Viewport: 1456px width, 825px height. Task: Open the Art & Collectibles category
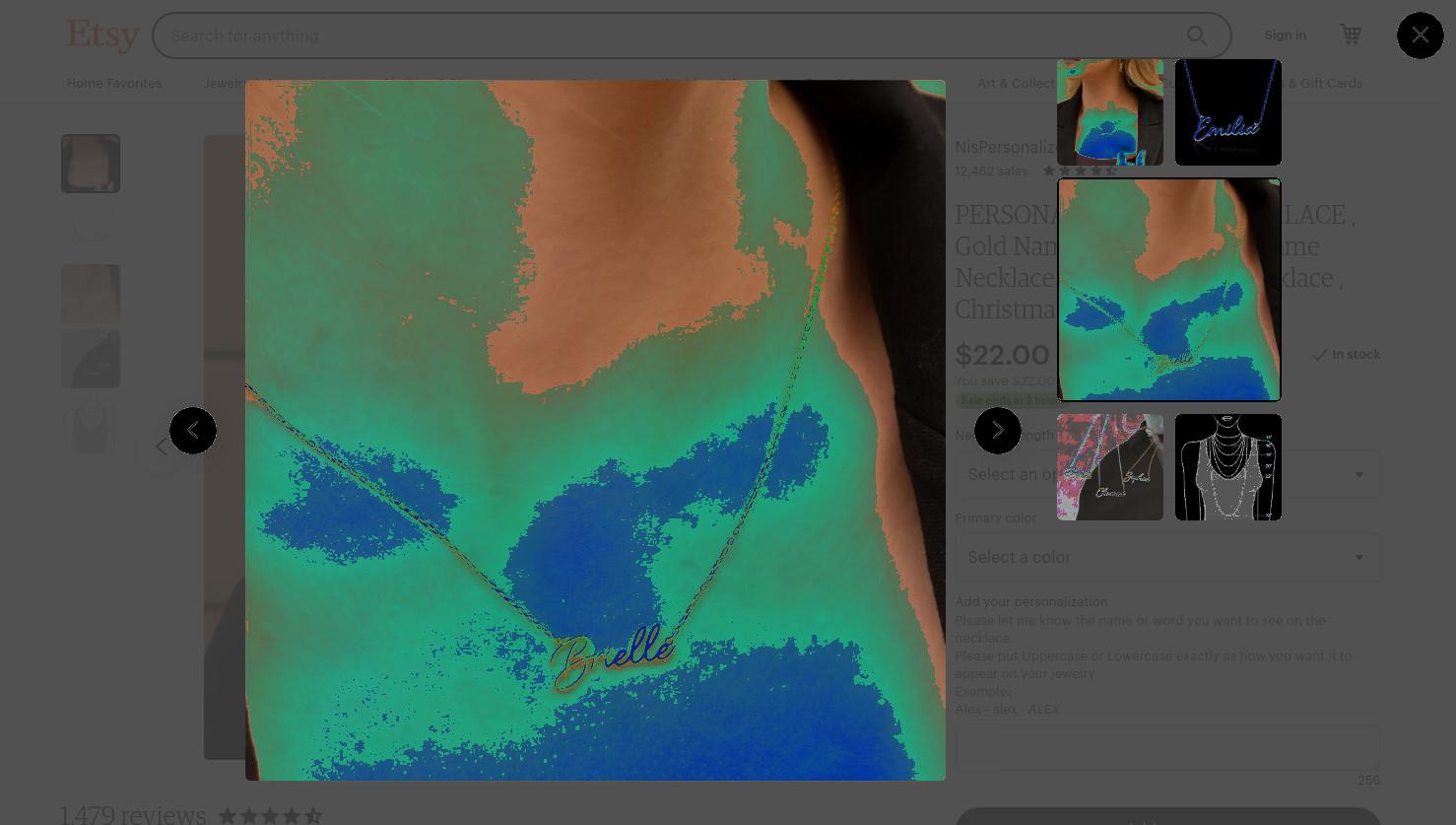click(x=1016, y=83)
